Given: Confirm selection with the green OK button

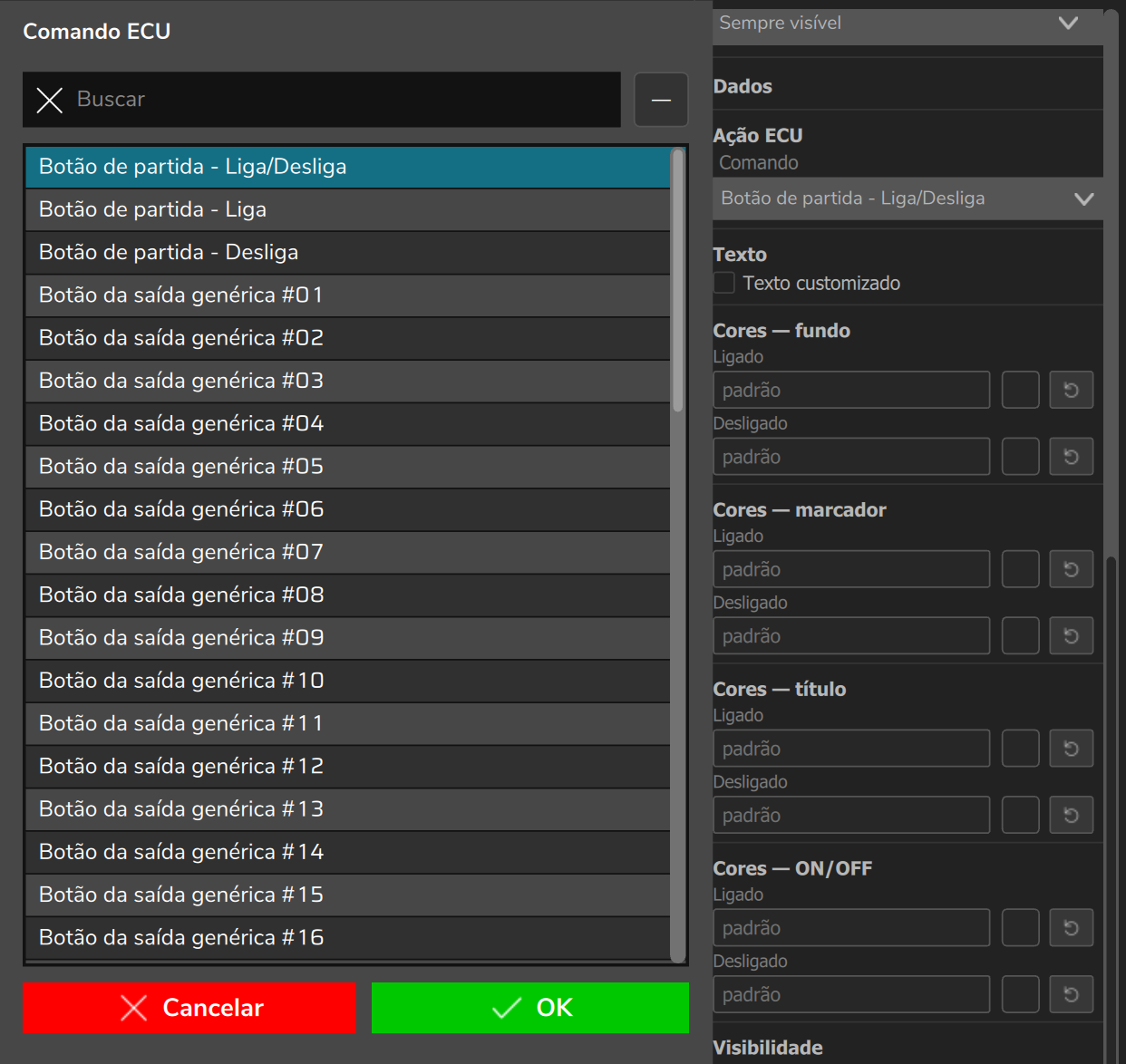Looking at the screenshot, I should pos(530,1008).
